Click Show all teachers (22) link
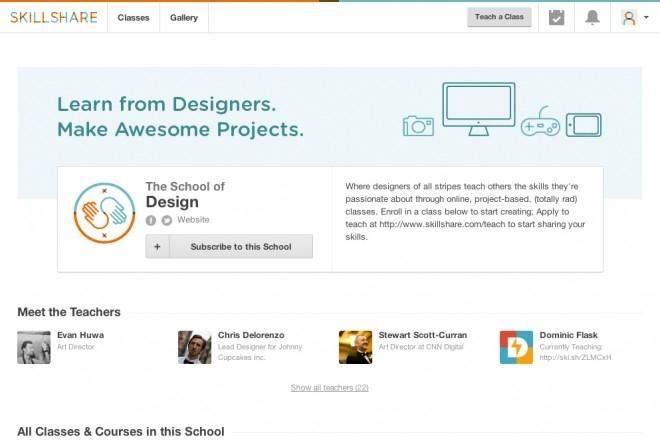This screenshot has width=660, height=443. tap(329, 387)
